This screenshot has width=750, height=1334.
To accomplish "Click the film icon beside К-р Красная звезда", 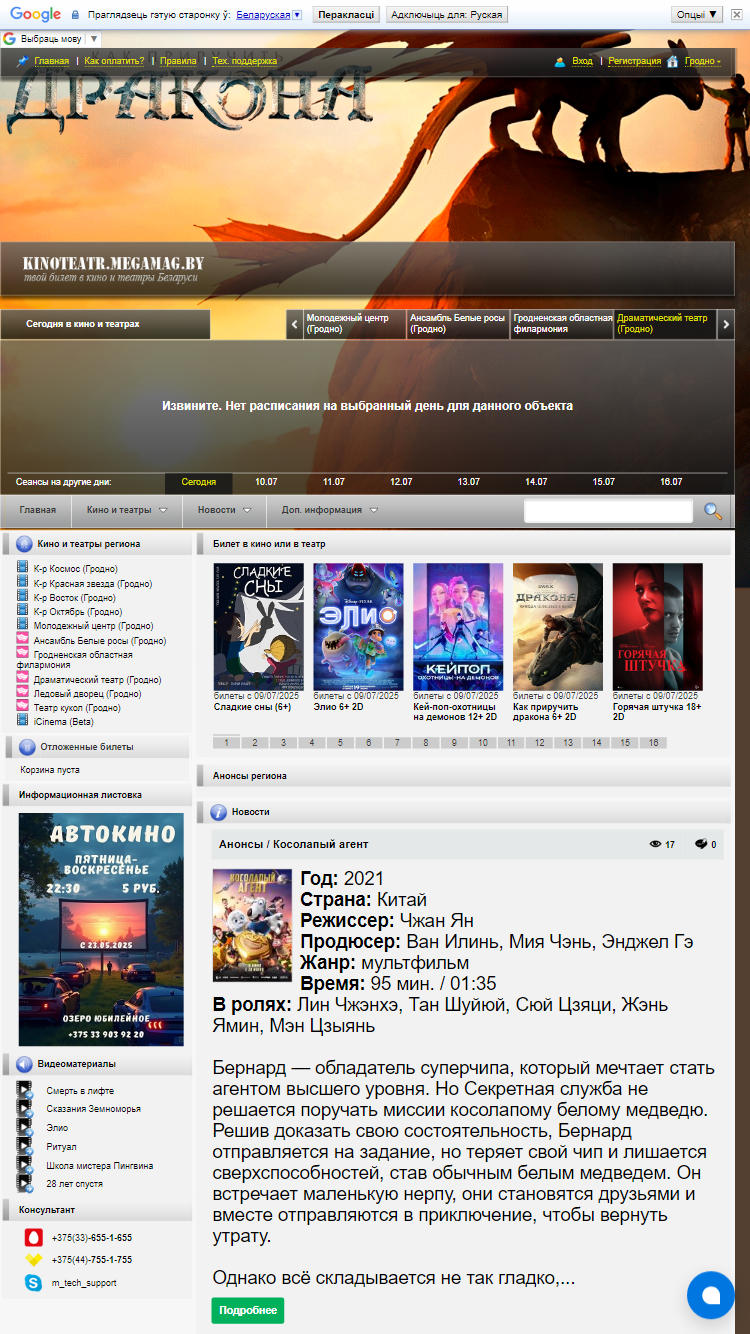I will (x=24, y=583).
